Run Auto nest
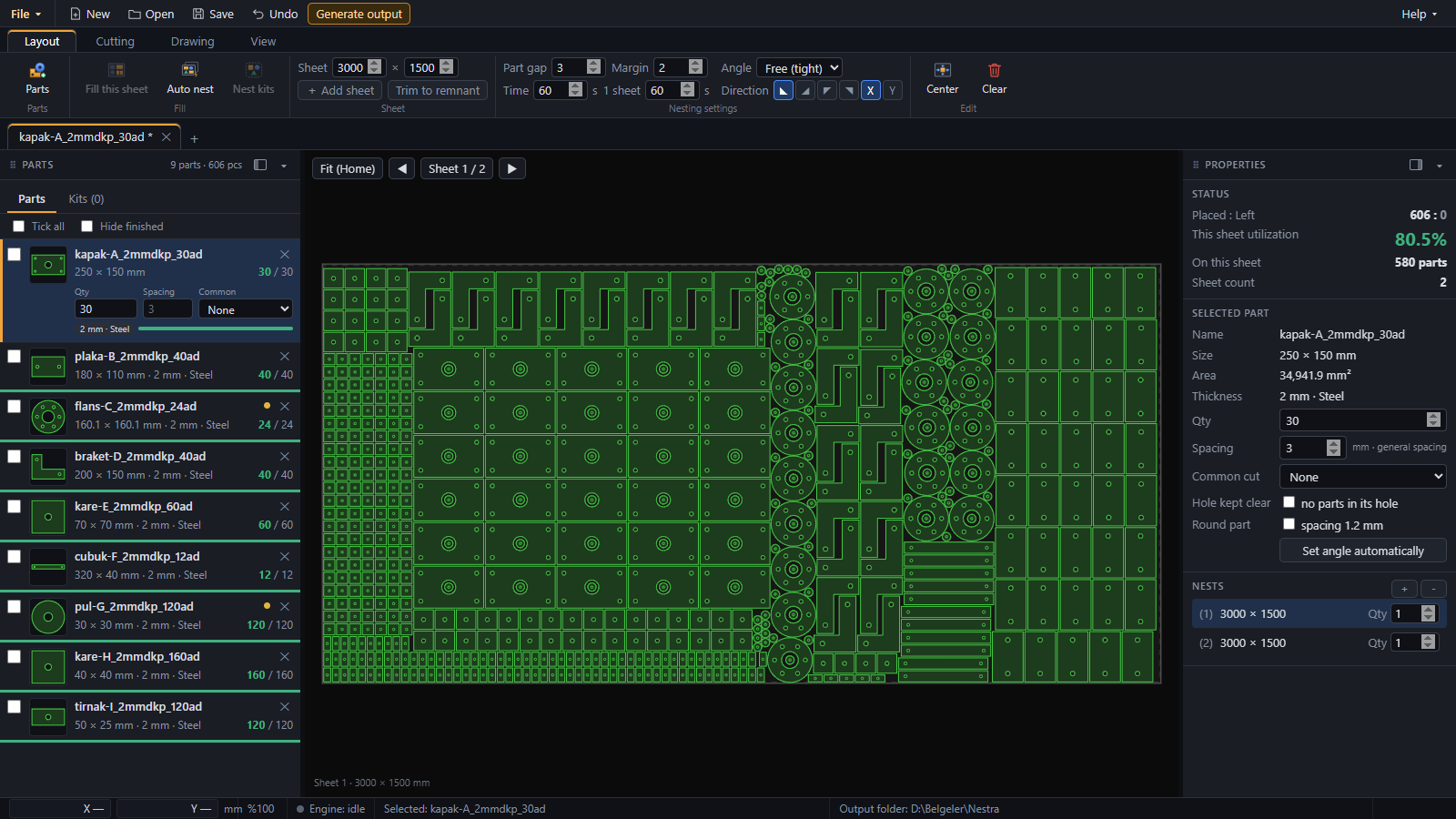Image resolution: width=1456 pixels, height=819 pixels. click(190, 78)
